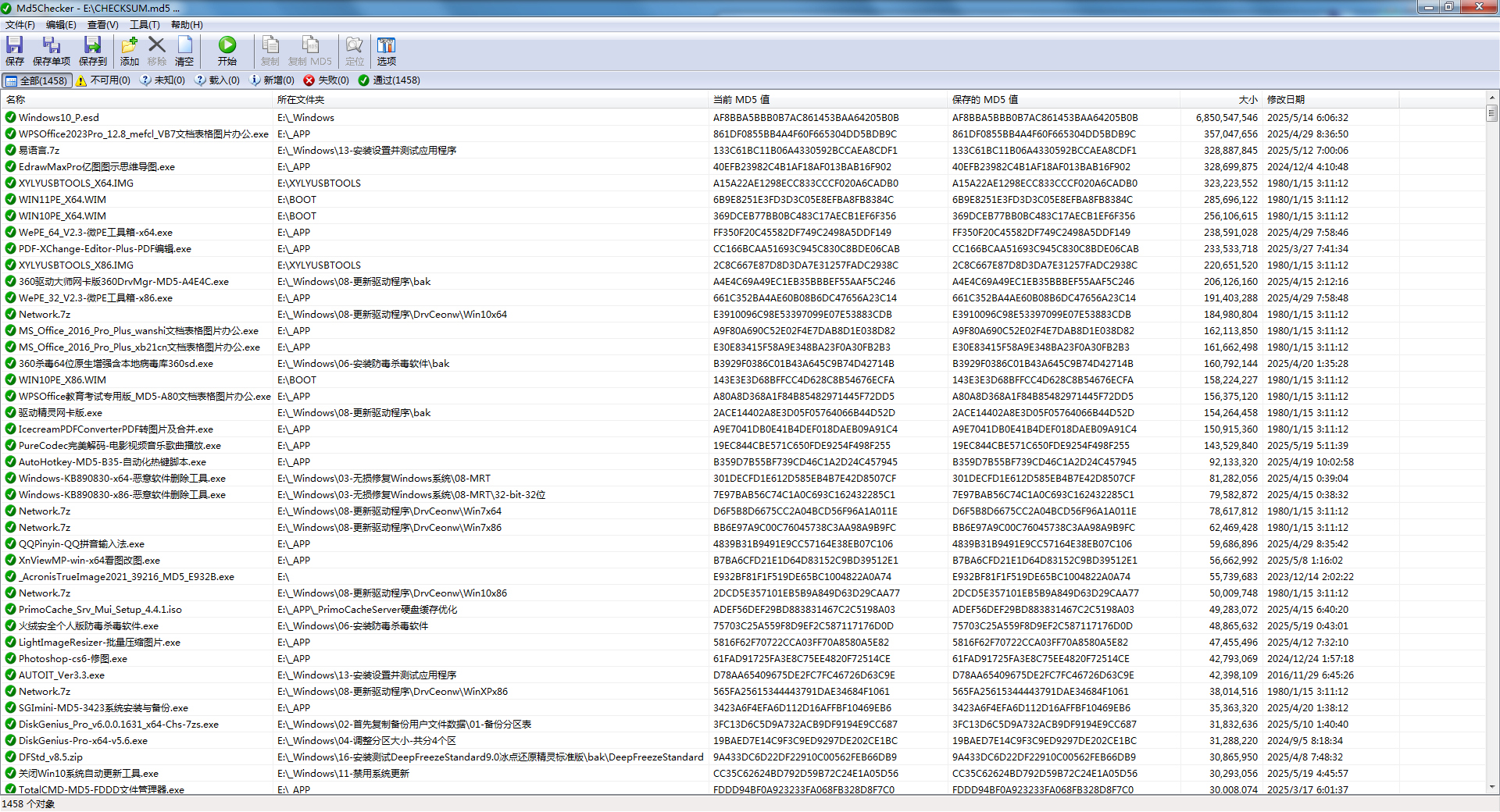Click the status icon beside PrimoCache_Srv_Mui_Setup_4.4.1.iso

point(10,610)
